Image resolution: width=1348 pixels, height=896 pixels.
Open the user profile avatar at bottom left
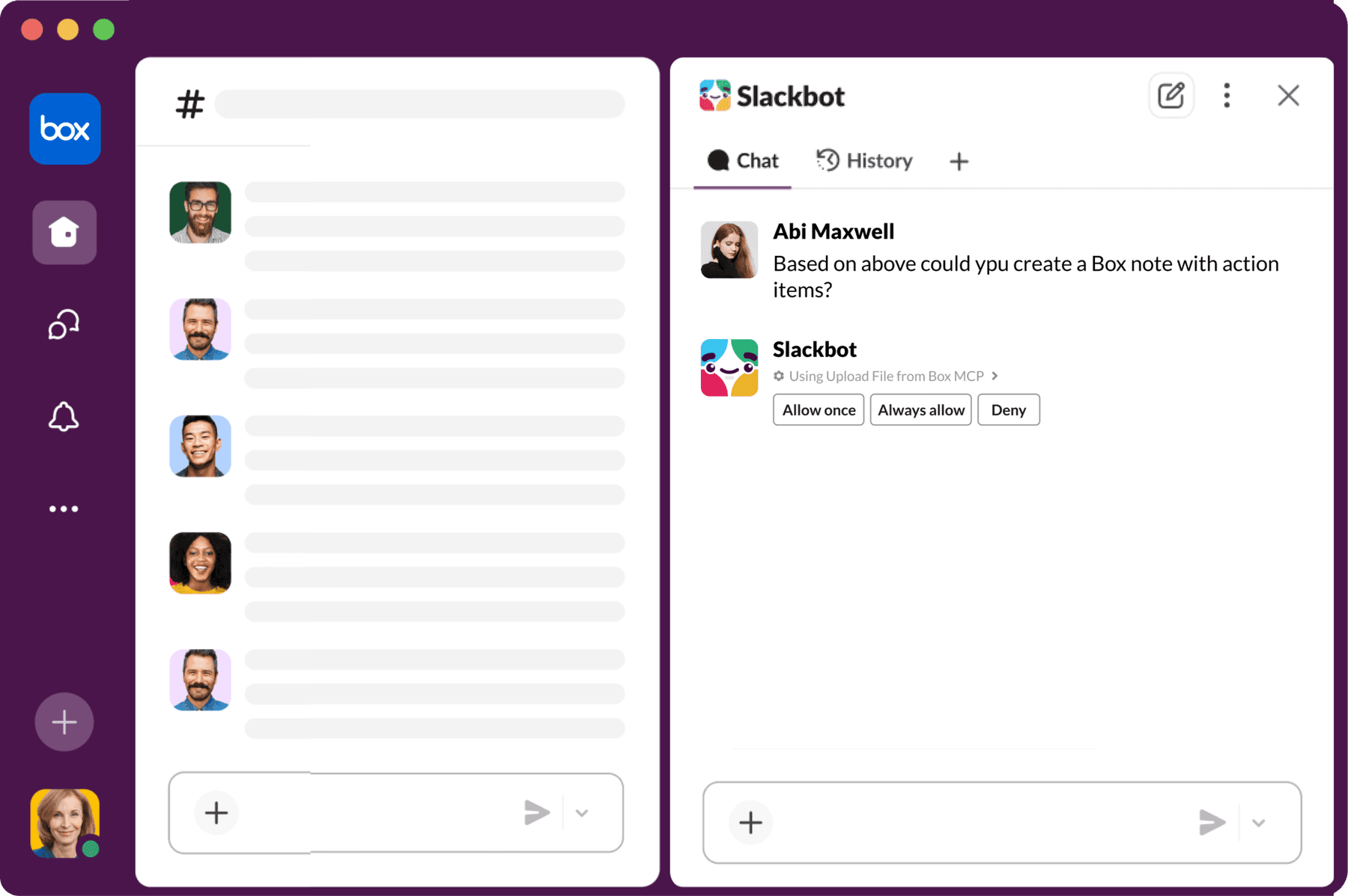tap(65, 823)
